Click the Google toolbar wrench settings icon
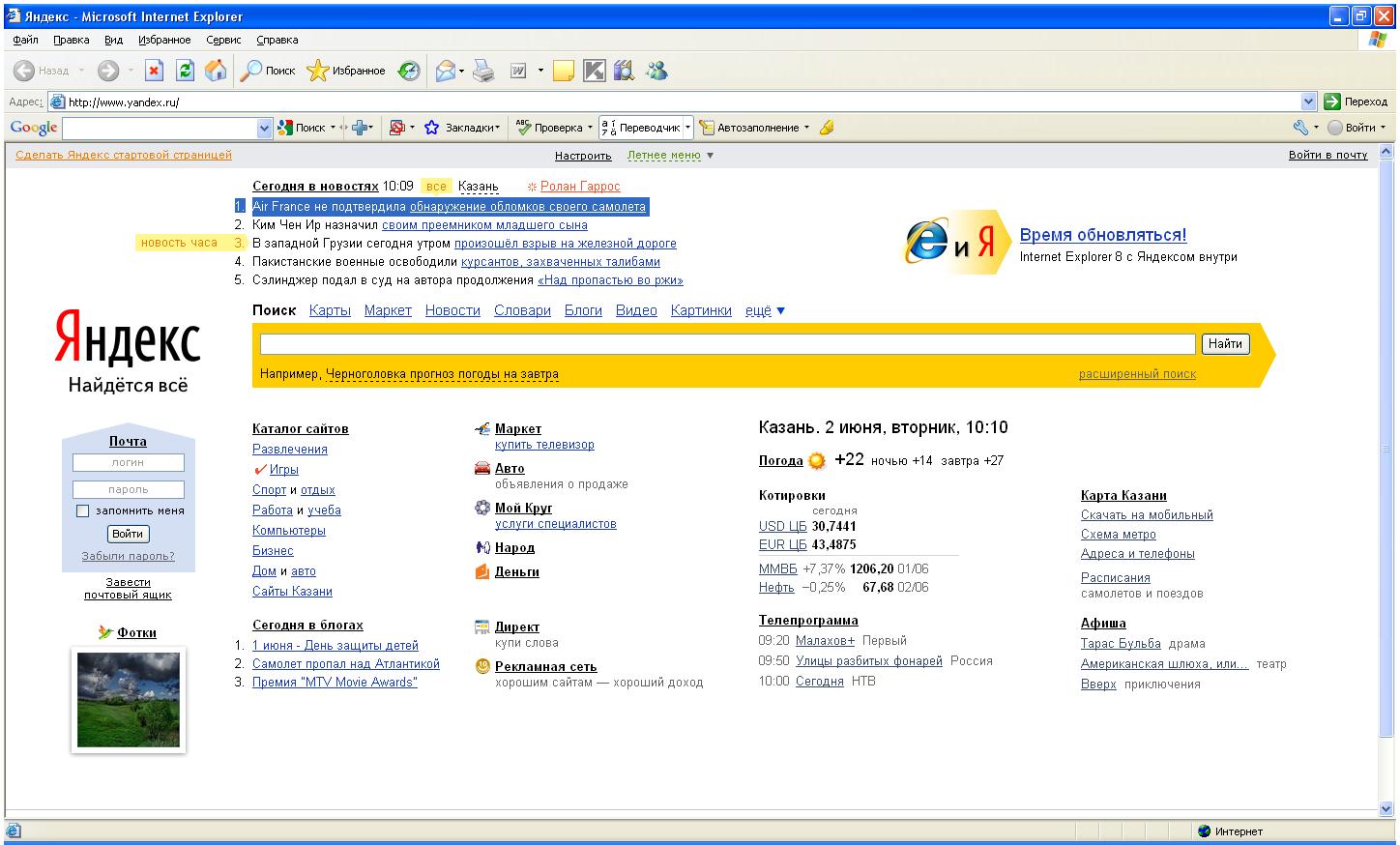This screenshot has width=1400, height=845. point(1300,128)
